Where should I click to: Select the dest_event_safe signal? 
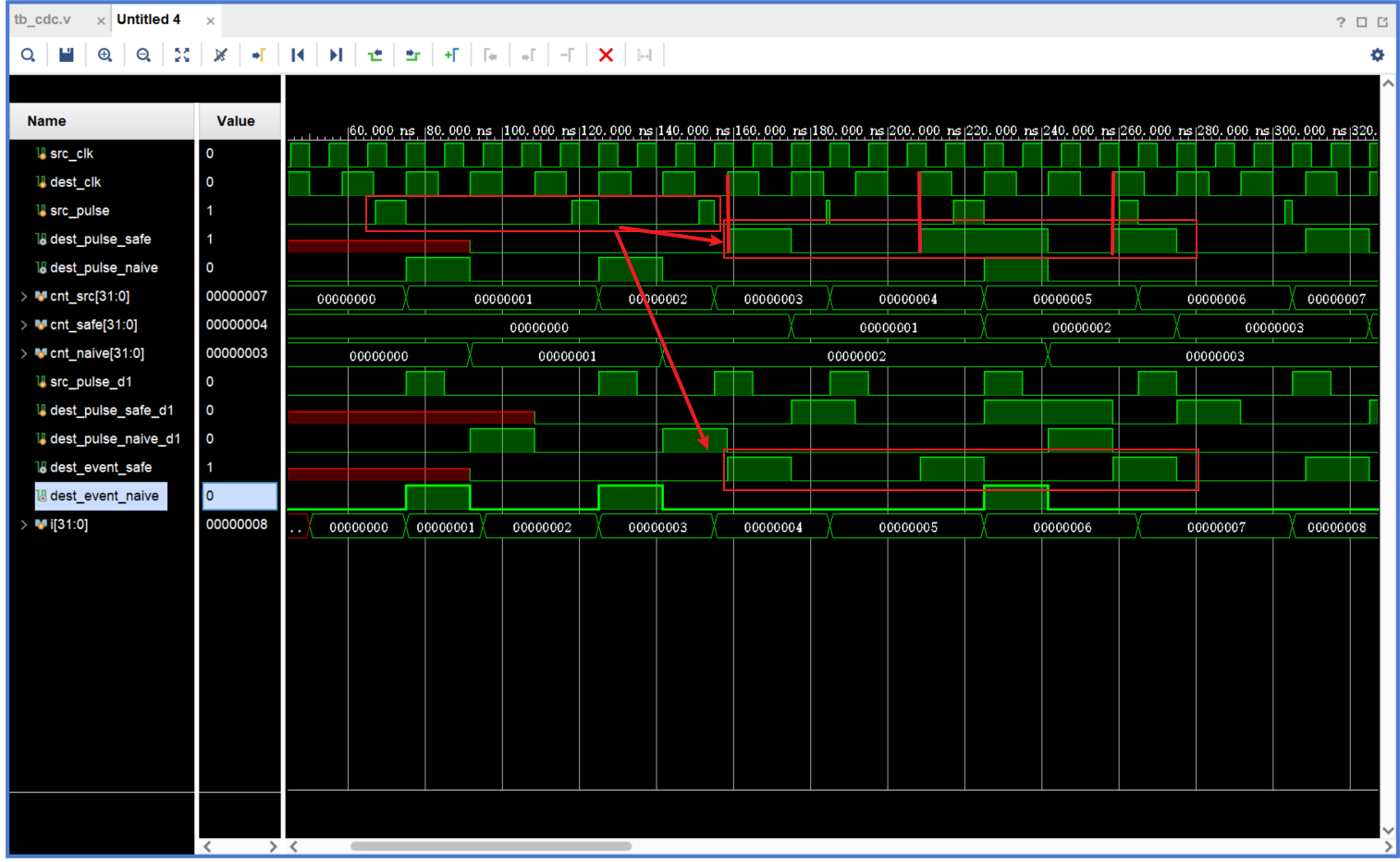[x=101, y=468]
